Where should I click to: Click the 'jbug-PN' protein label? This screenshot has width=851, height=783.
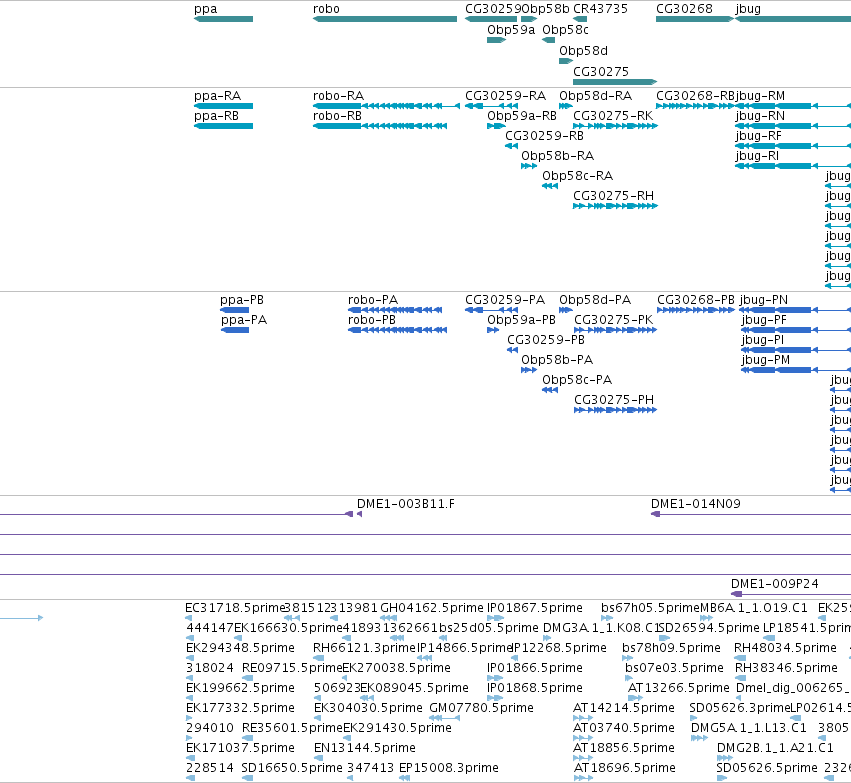764,300
